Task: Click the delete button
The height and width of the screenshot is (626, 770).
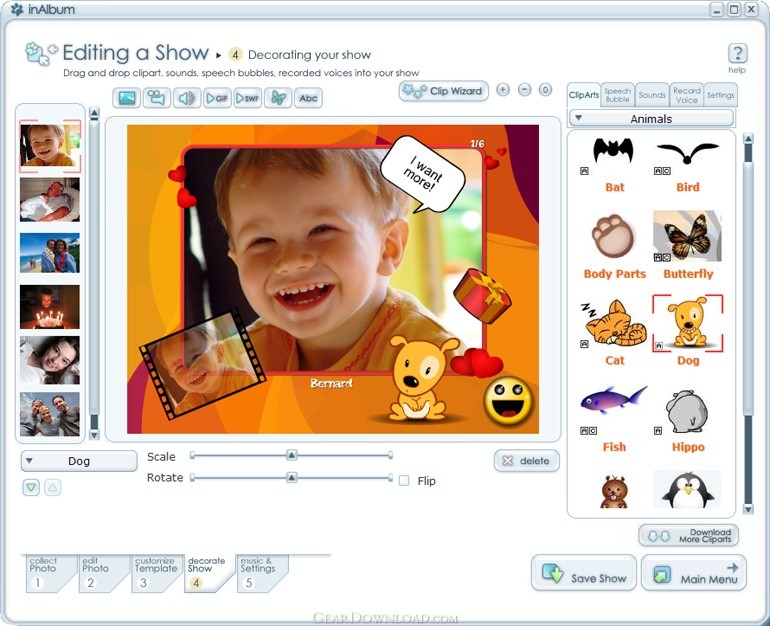Action: 526,461
